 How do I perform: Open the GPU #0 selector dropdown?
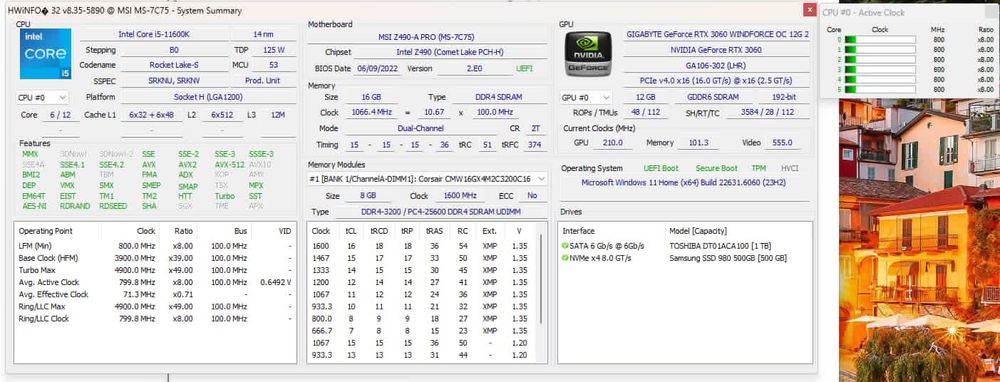click(585, 98)
